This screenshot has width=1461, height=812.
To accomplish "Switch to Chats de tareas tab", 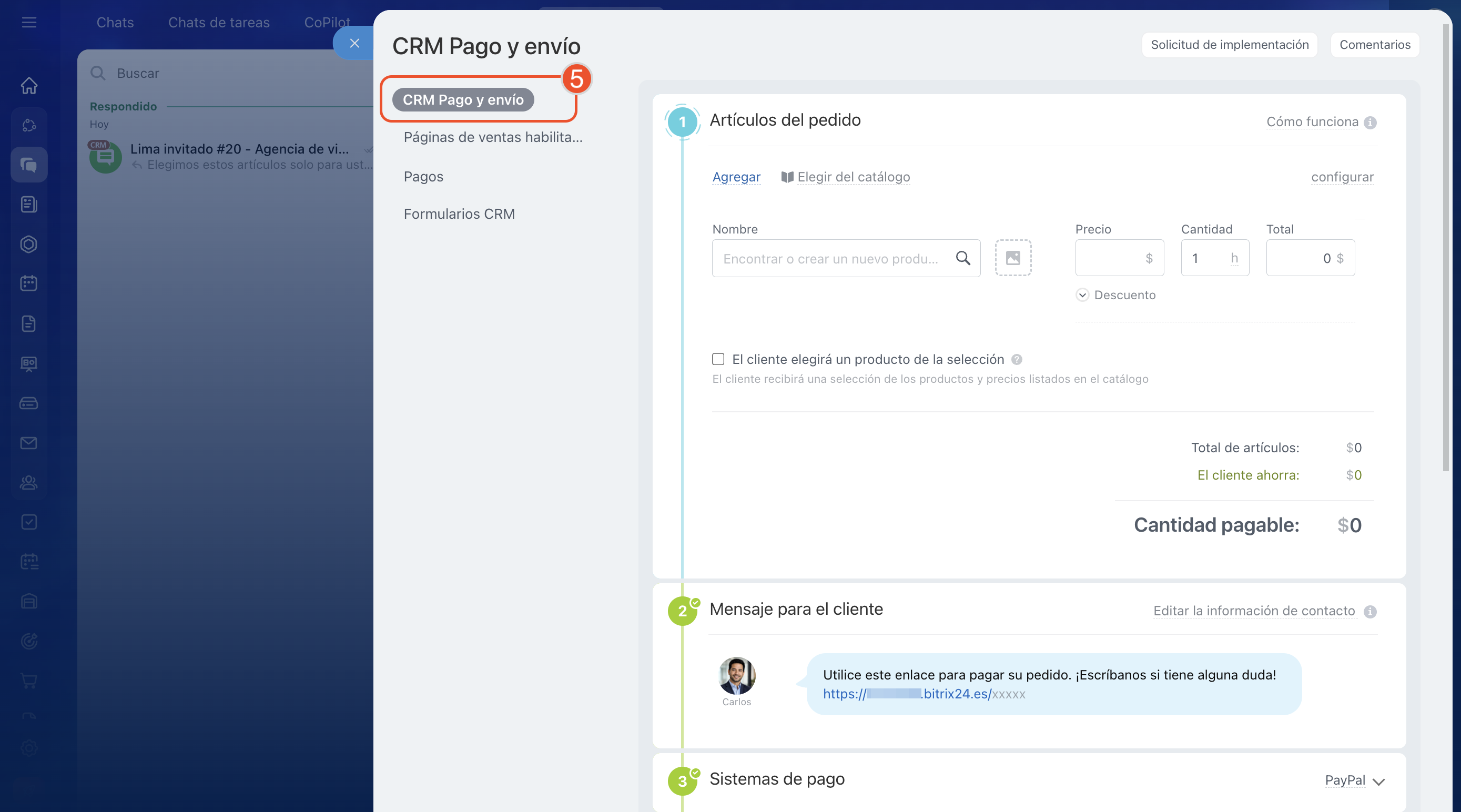I will (219, 23).
